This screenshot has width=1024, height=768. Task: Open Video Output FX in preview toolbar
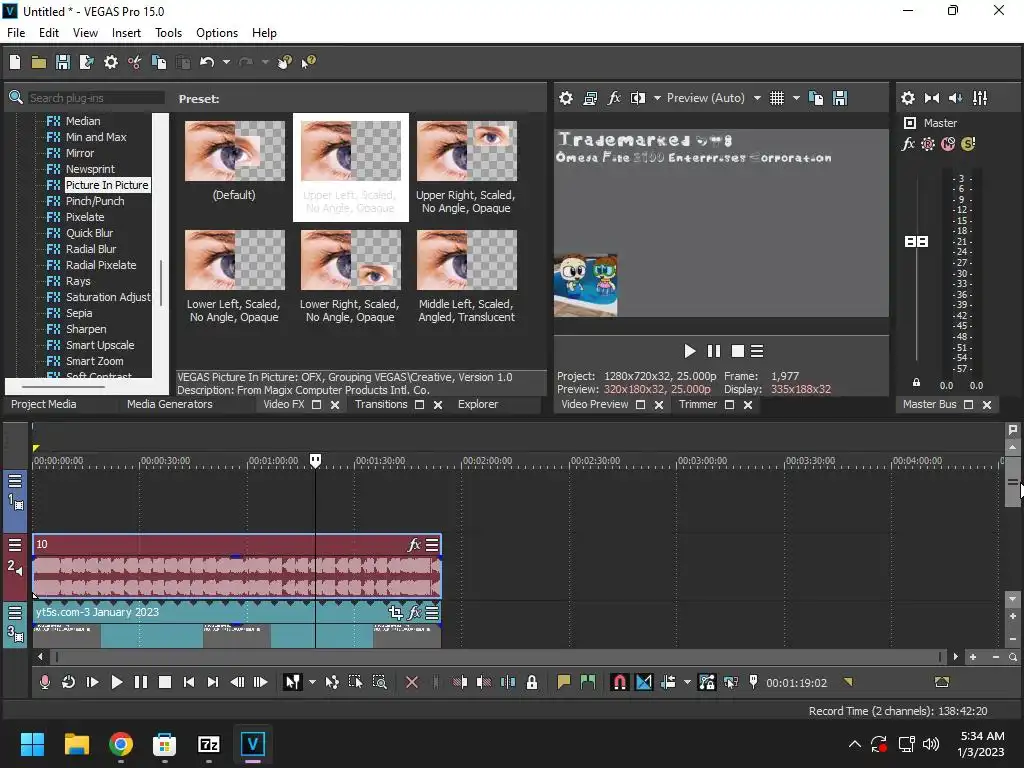(614, 98)
